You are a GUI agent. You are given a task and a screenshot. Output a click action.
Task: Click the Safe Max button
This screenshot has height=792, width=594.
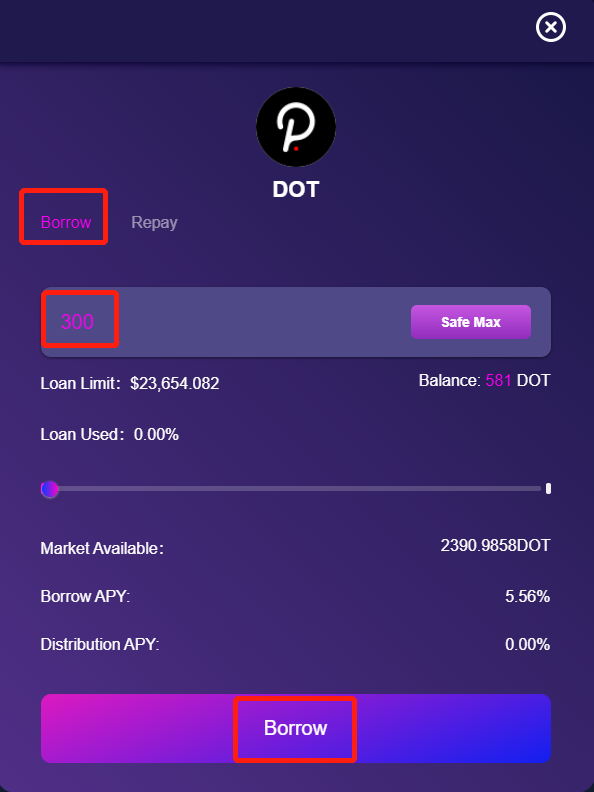[x=471, y=322]
